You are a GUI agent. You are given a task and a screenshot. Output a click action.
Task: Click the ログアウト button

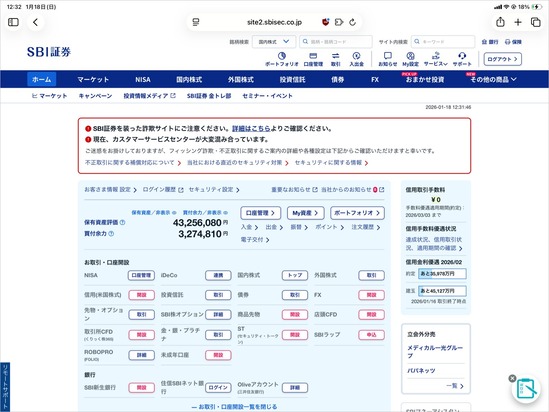click(502, 59)
